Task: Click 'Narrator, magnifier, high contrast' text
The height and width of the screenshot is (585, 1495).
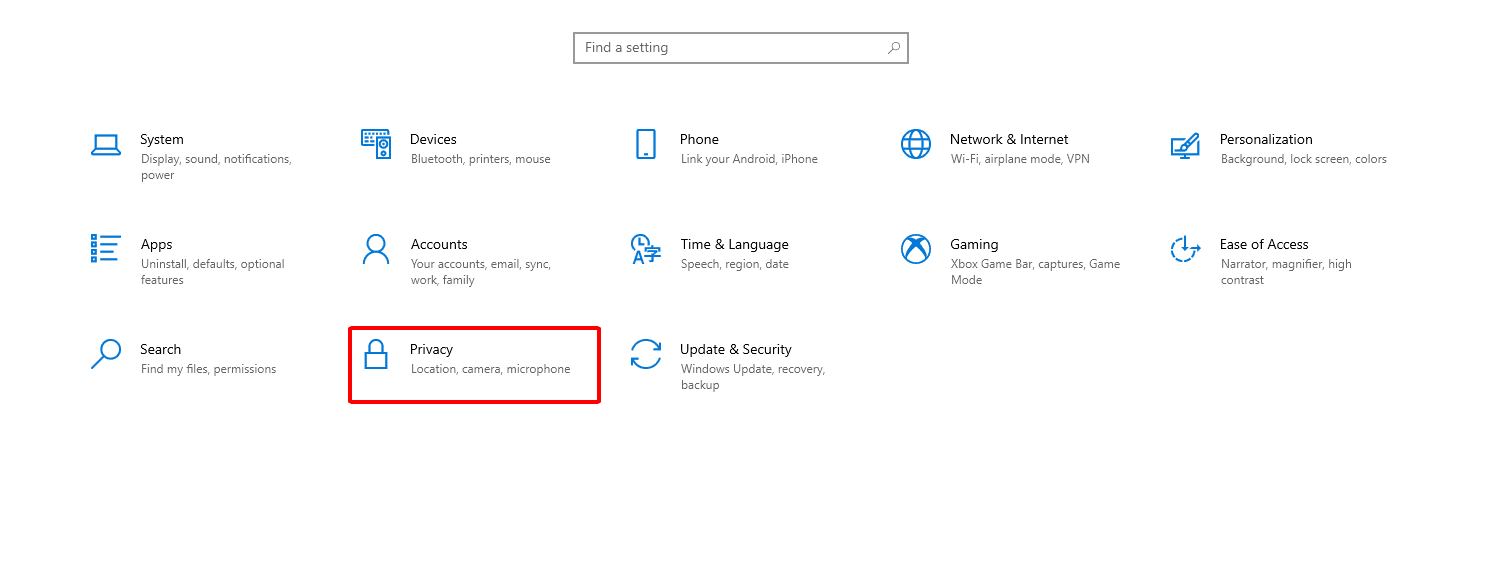Action: 1286,272
